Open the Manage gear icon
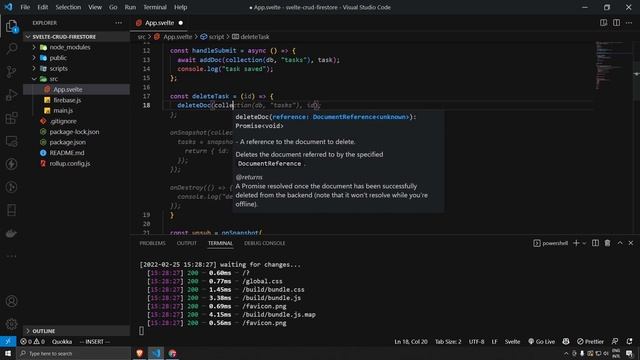This screenshot has width=640, height=360. (11, 324)
